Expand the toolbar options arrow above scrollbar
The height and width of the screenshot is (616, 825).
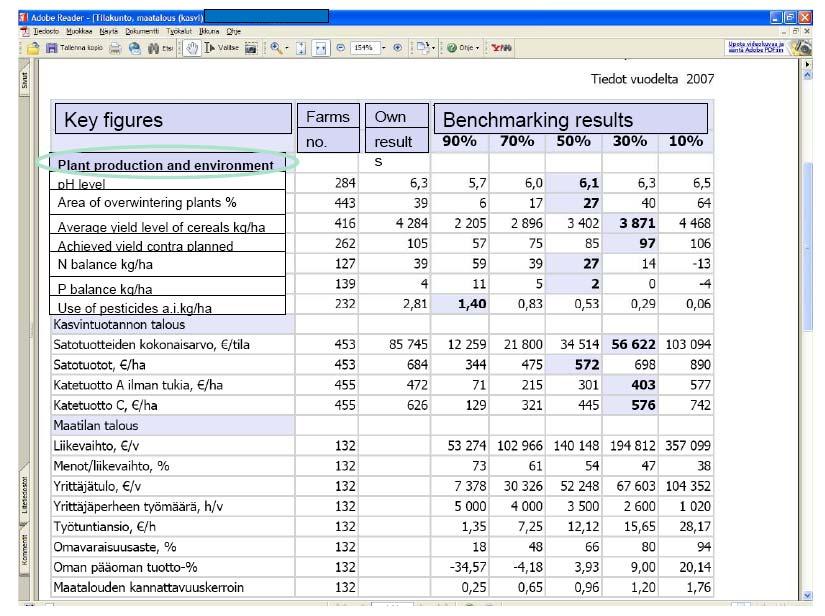coord(808,65)
